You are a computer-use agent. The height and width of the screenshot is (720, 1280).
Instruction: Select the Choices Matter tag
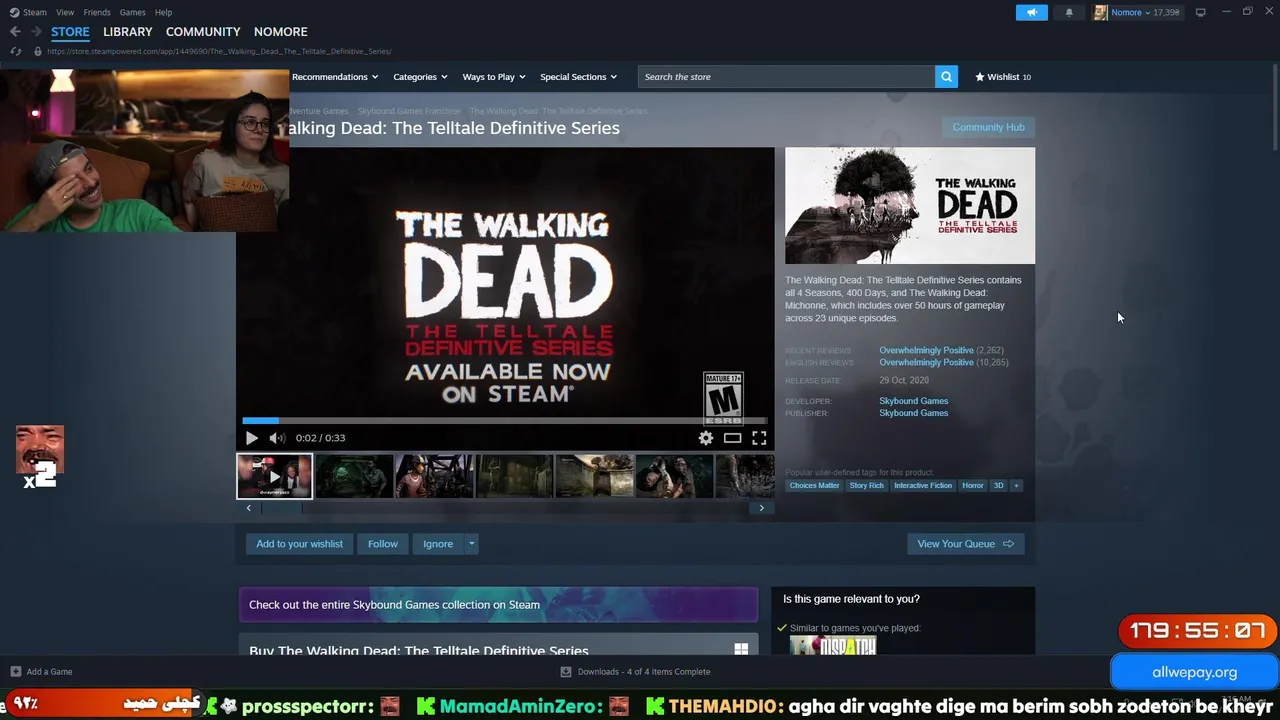click(x=814, y=486)
